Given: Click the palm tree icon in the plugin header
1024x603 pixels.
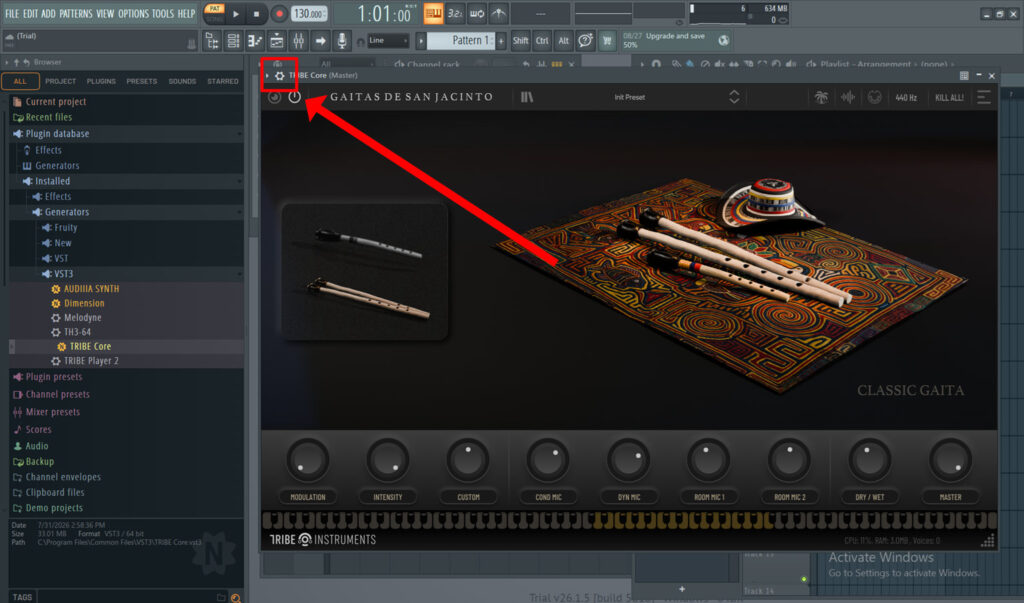Looking at the screenshot, I should [x=821, y=97].
